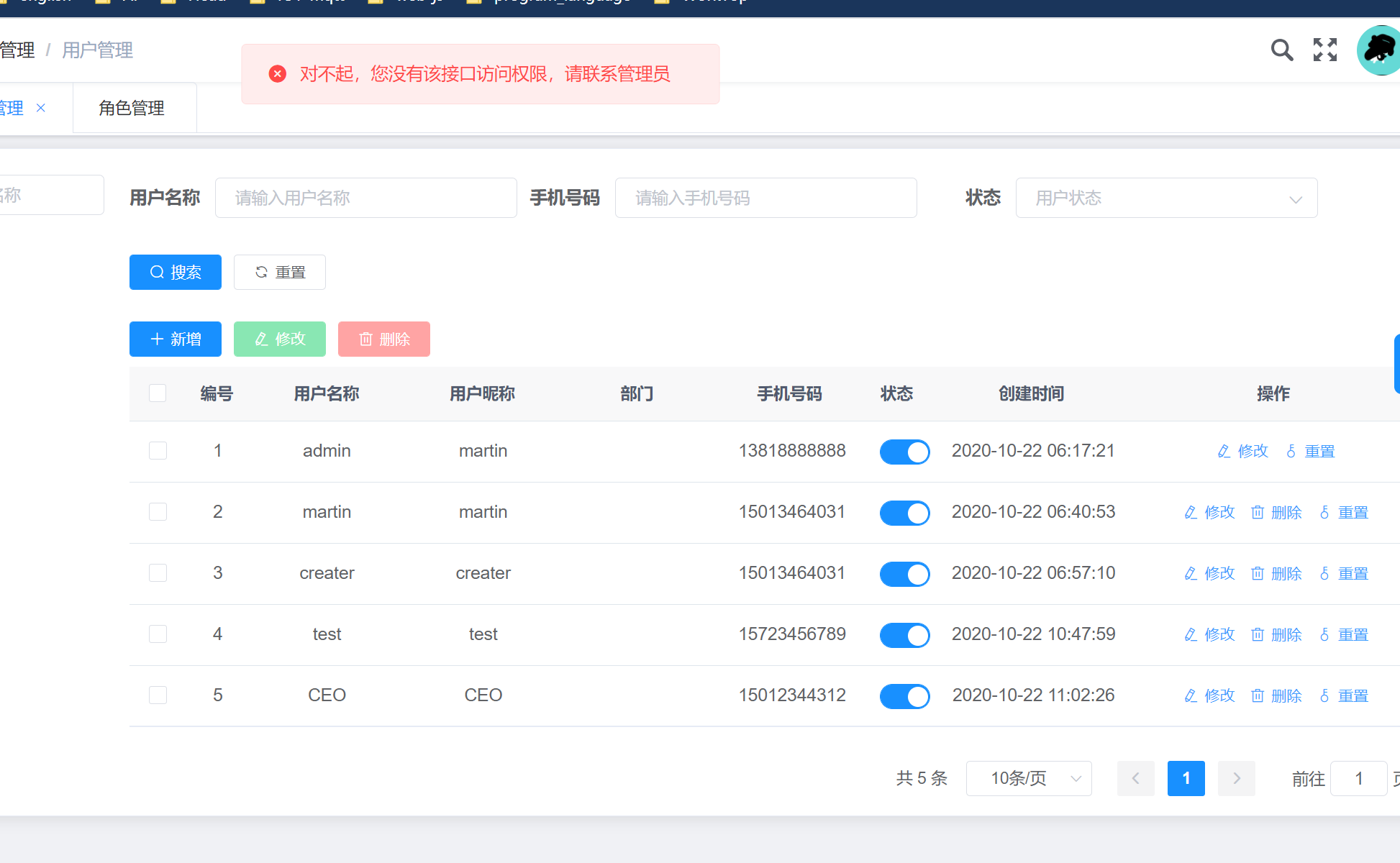Click 删除 trash link in row 2 martin
This screenshot has width=1400, height=863.
tap(1276, 512)
